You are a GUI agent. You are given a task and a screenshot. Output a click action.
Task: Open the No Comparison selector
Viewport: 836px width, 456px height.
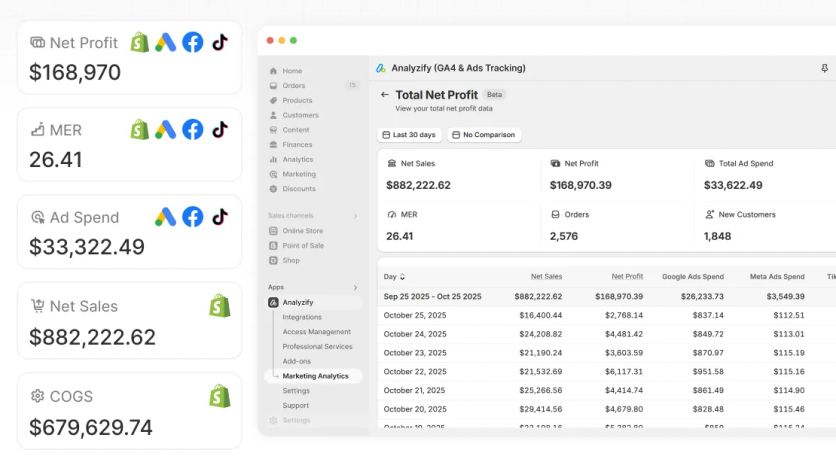484,135
